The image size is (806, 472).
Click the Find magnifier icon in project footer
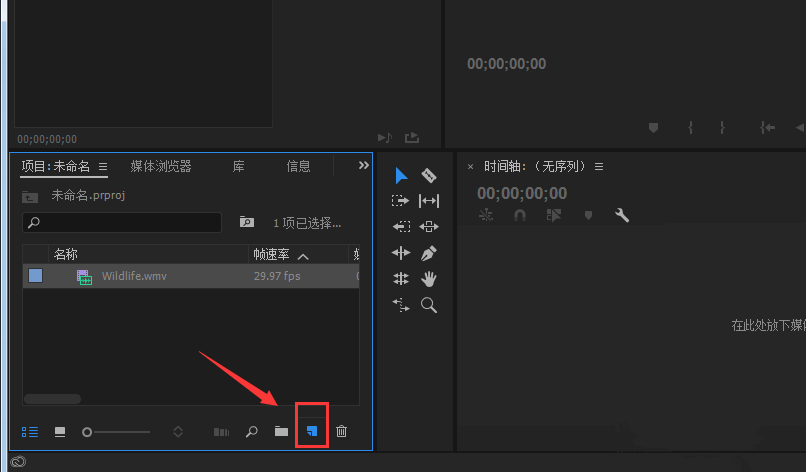(x=252, y=431)
